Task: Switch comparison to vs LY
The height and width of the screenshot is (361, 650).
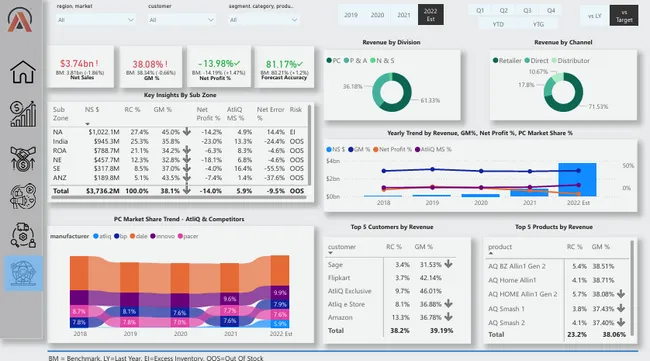Action: pyautogui.click(x=594, y=16)
